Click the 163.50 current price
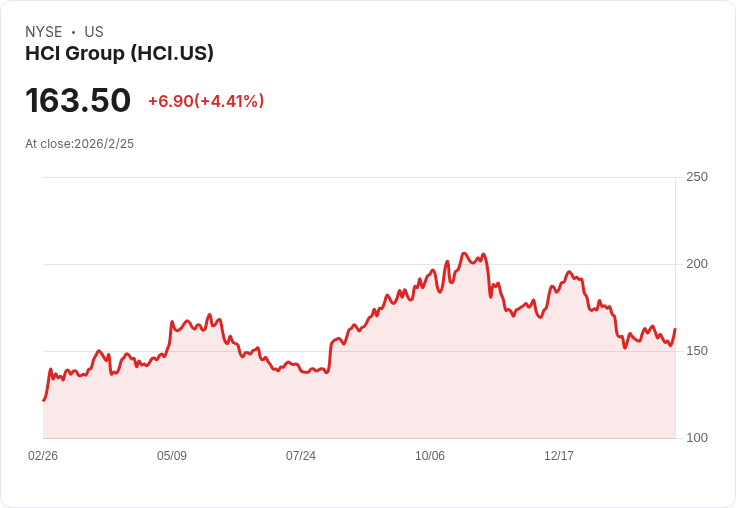This screenshot has width=736, height=508. pos(78,100)
